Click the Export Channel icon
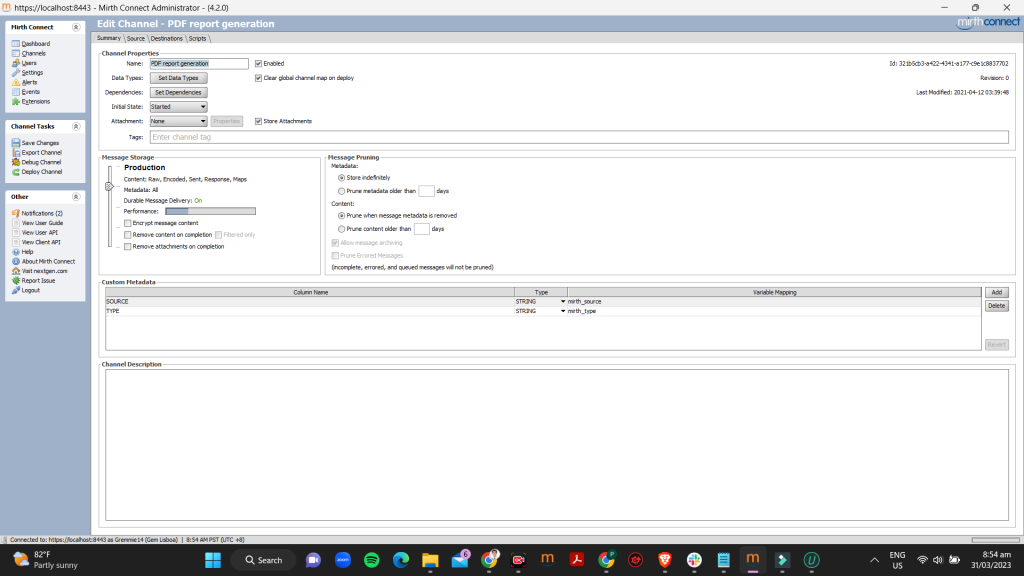Screen dimensions: 1024x576 16,153
